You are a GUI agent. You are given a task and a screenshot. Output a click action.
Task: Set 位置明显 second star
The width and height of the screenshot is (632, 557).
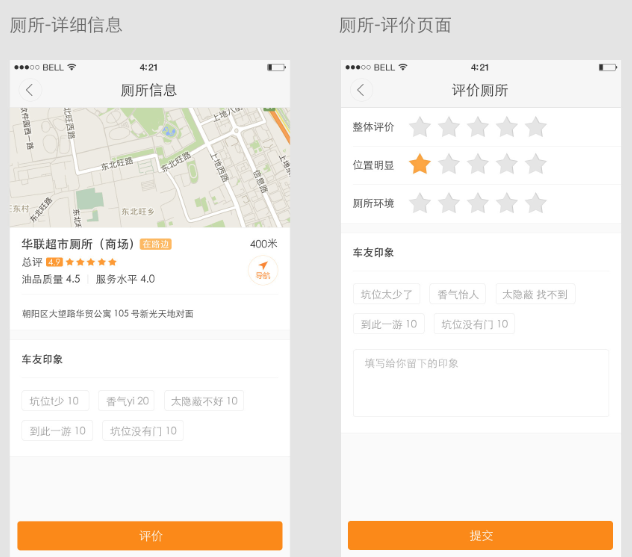[x=449, y=164]
